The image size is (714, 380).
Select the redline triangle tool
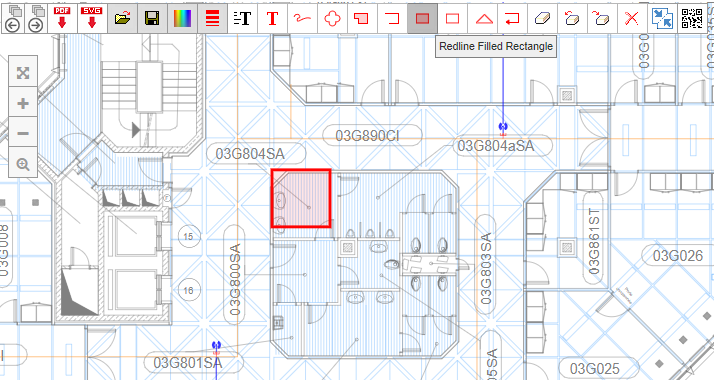[483, 18]
